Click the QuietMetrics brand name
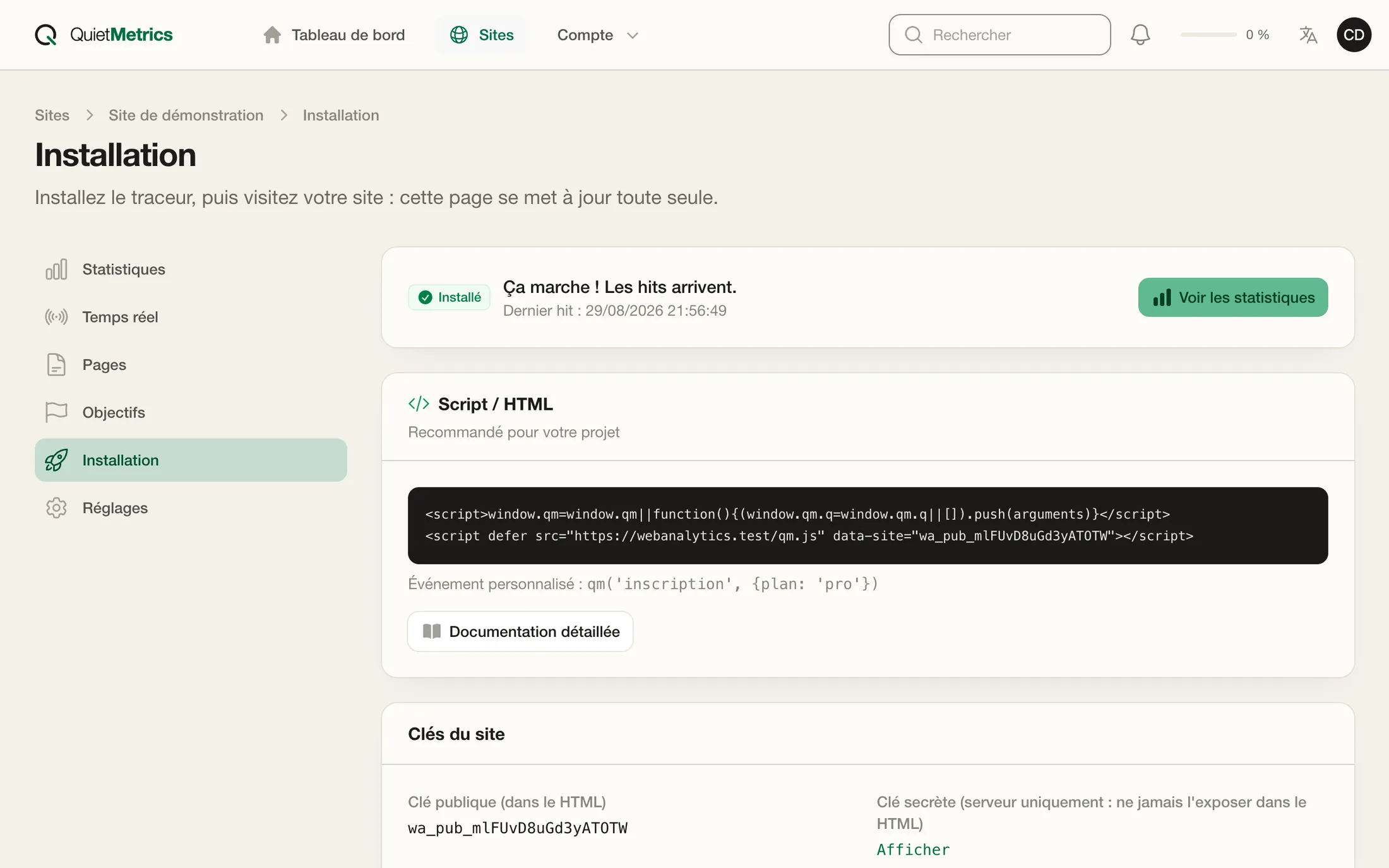Screen dimensions: 1389x868 click(x=121, y=35)
